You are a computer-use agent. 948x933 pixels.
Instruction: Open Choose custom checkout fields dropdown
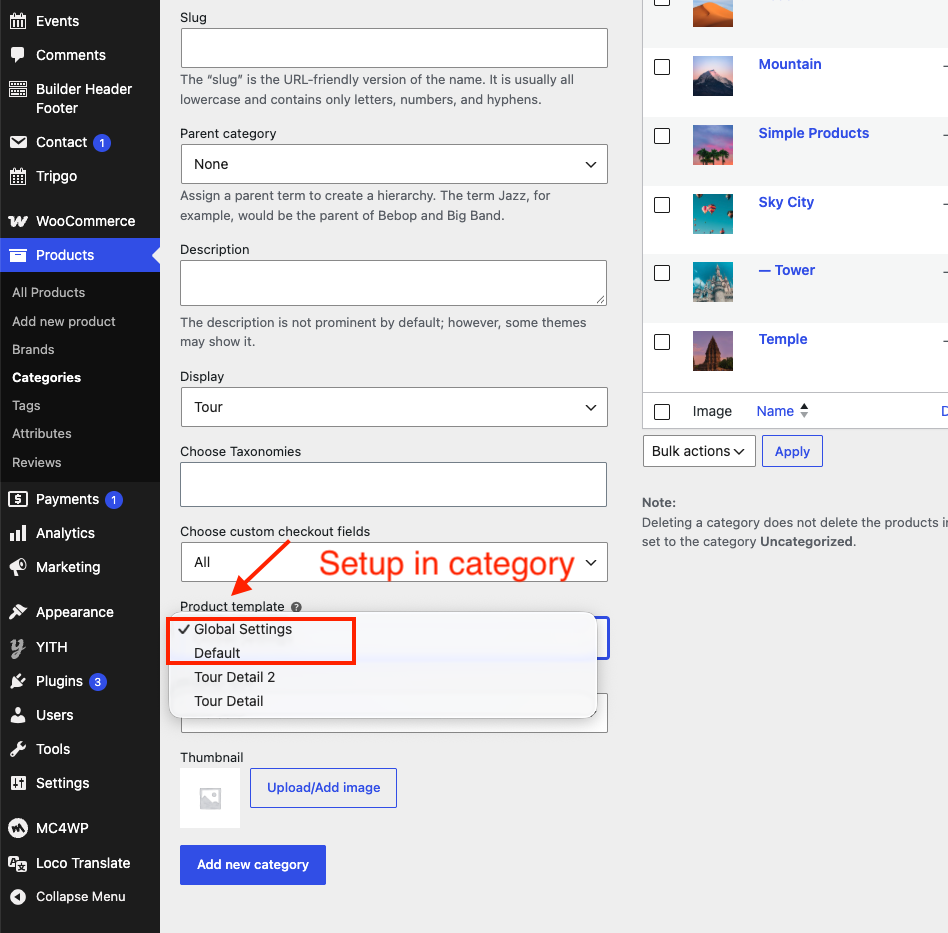394,562
